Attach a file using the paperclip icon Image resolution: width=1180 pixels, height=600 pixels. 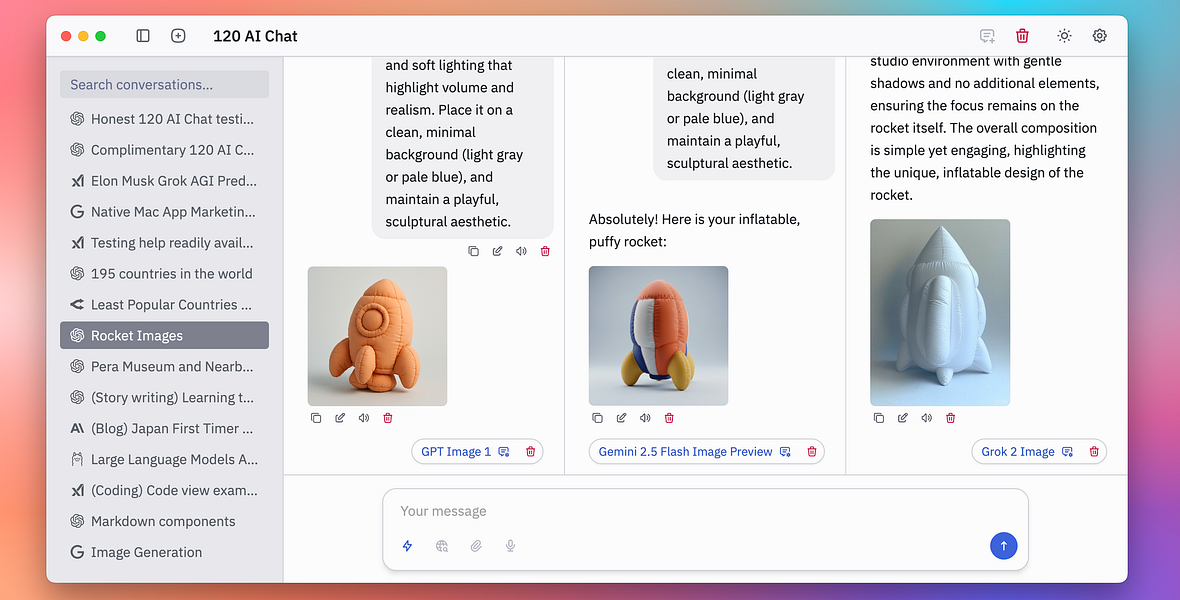tap(476, 546)
